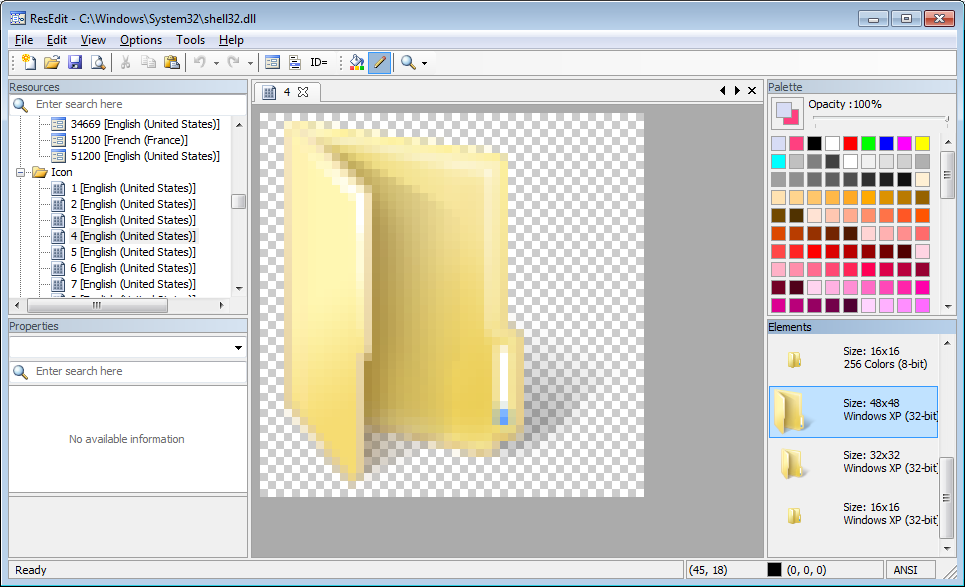Click the magnifier zoom tool icon
Image resolution: width=965 pixels, height=587 pixels.
coord(408,62)
